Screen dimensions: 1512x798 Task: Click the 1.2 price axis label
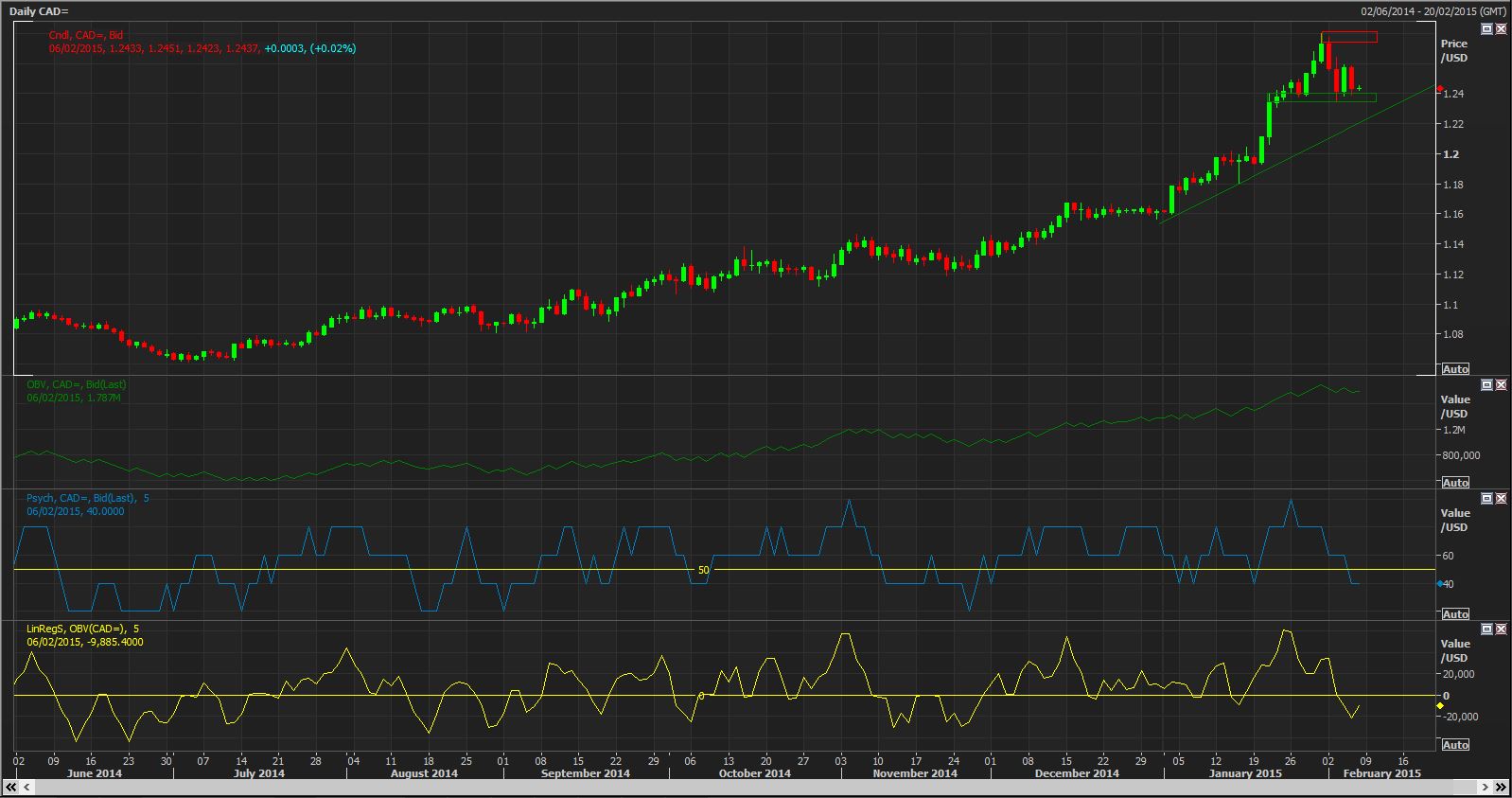click(1450, 154)
